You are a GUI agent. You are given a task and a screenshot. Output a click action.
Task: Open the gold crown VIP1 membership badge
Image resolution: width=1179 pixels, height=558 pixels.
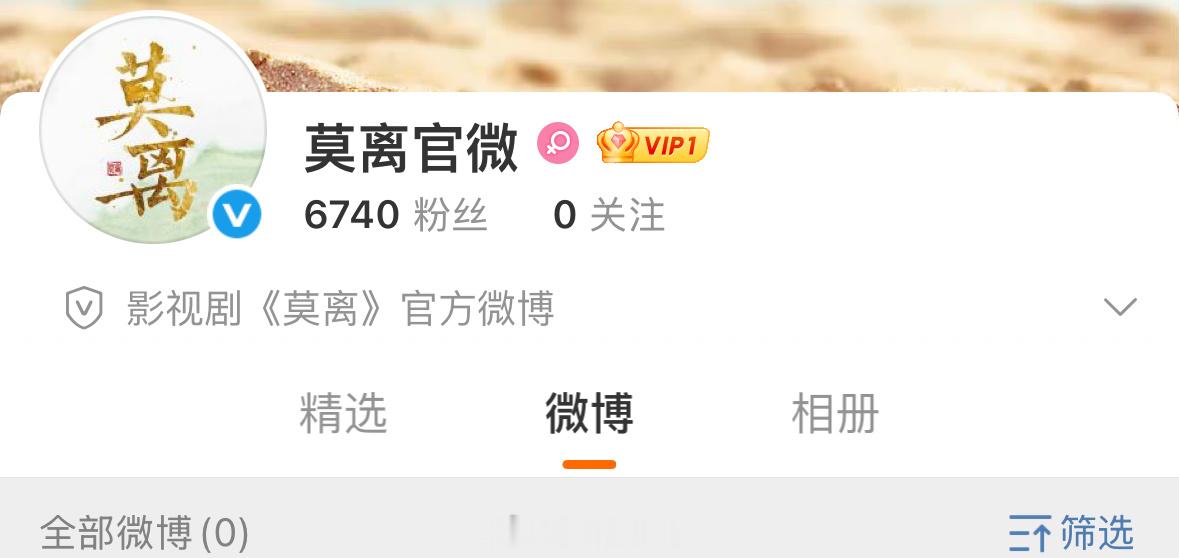[653, 143]
